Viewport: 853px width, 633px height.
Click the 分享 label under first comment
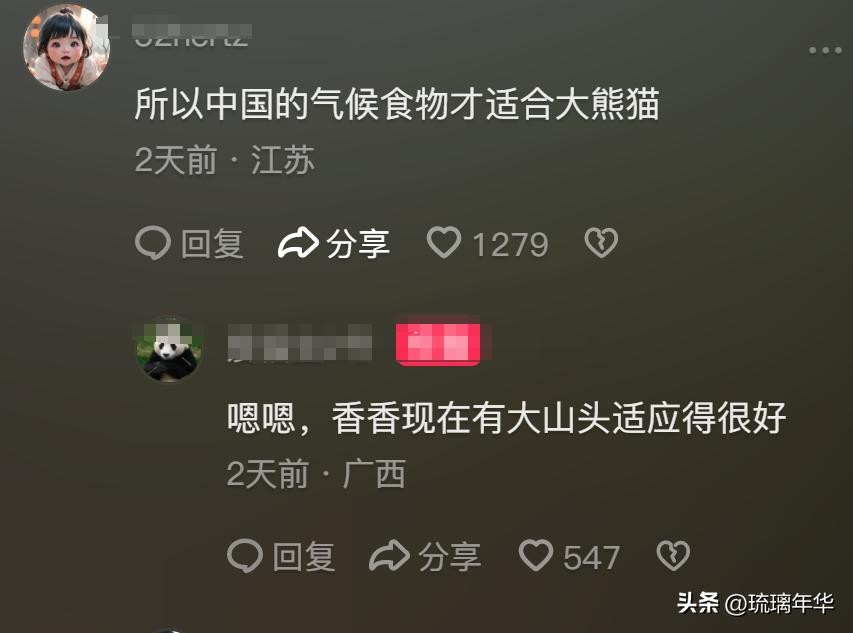point(358,244)
